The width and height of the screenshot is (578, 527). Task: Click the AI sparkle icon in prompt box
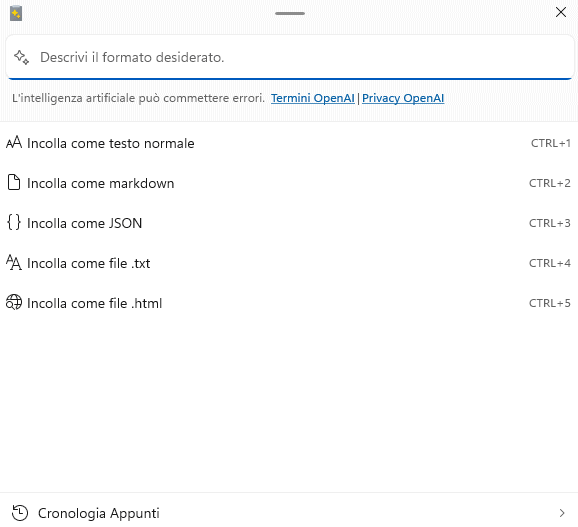21,57
